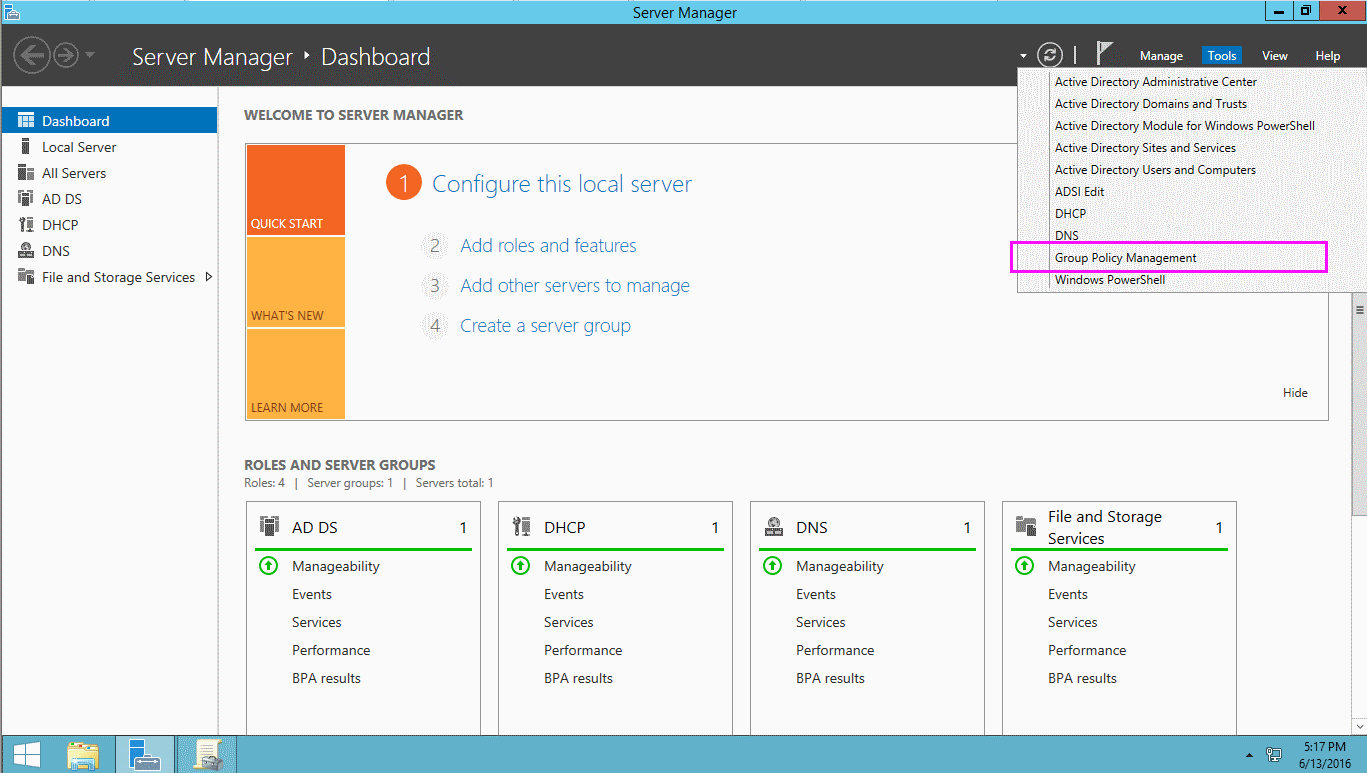Image resolution: width=1367 pixels, height=773 pixels.
Task: Select Dashboard in the sidebar
Action: tap(109, 121)
